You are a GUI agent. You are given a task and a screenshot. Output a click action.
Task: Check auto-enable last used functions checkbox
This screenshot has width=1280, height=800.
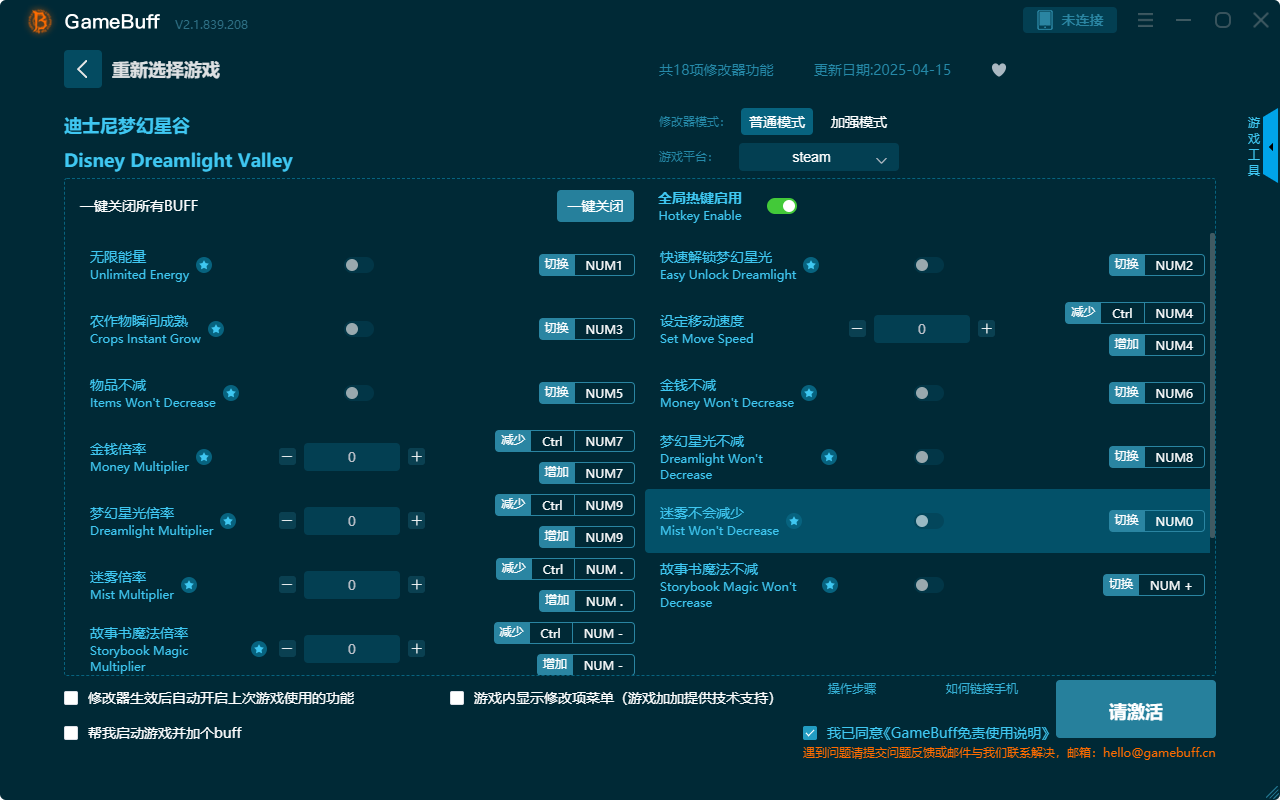[x=71, y=698]
